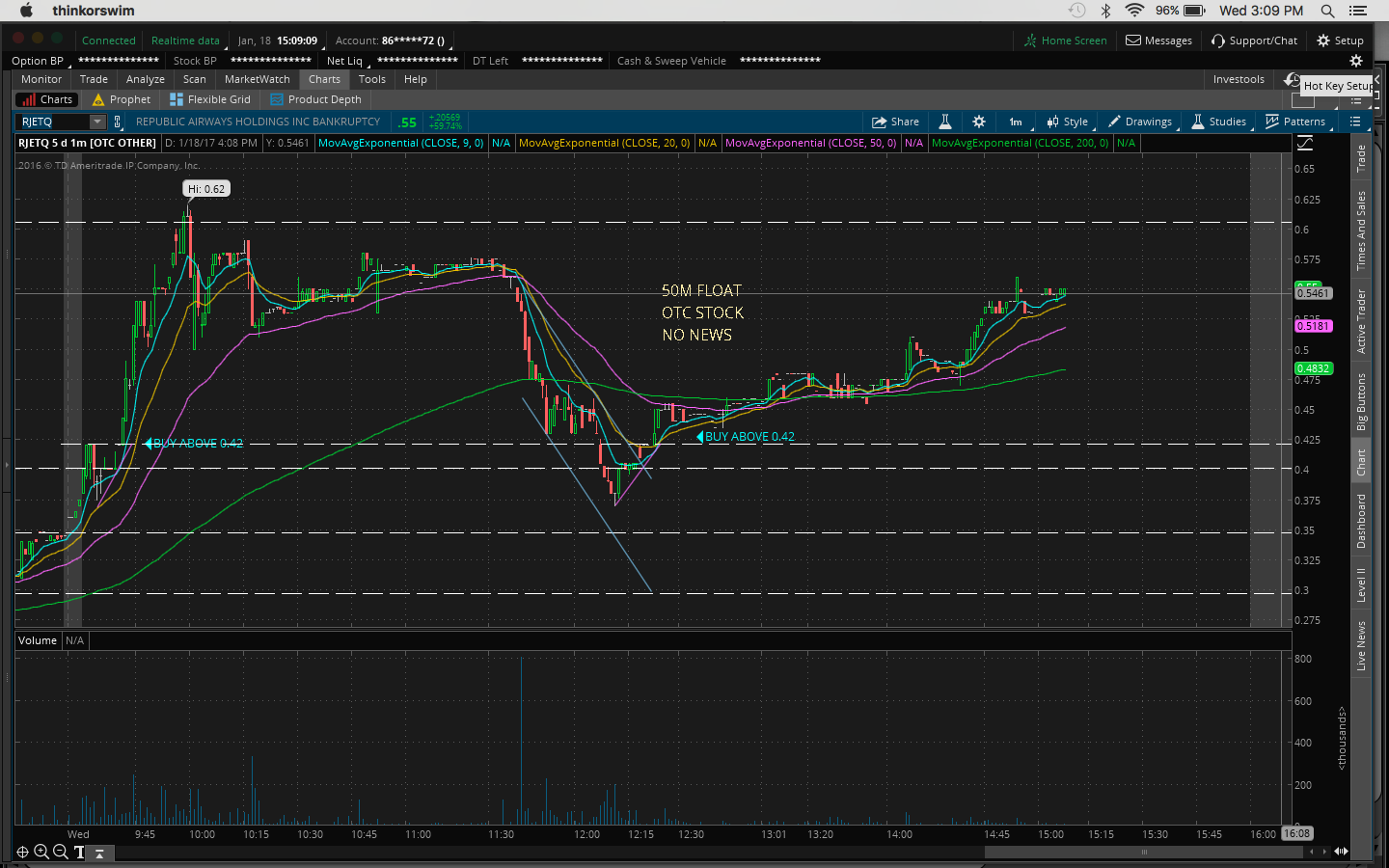Open the Times And Sales side panel
The width and height of the screenshot is (1389, 868).
coord(1361,231)
